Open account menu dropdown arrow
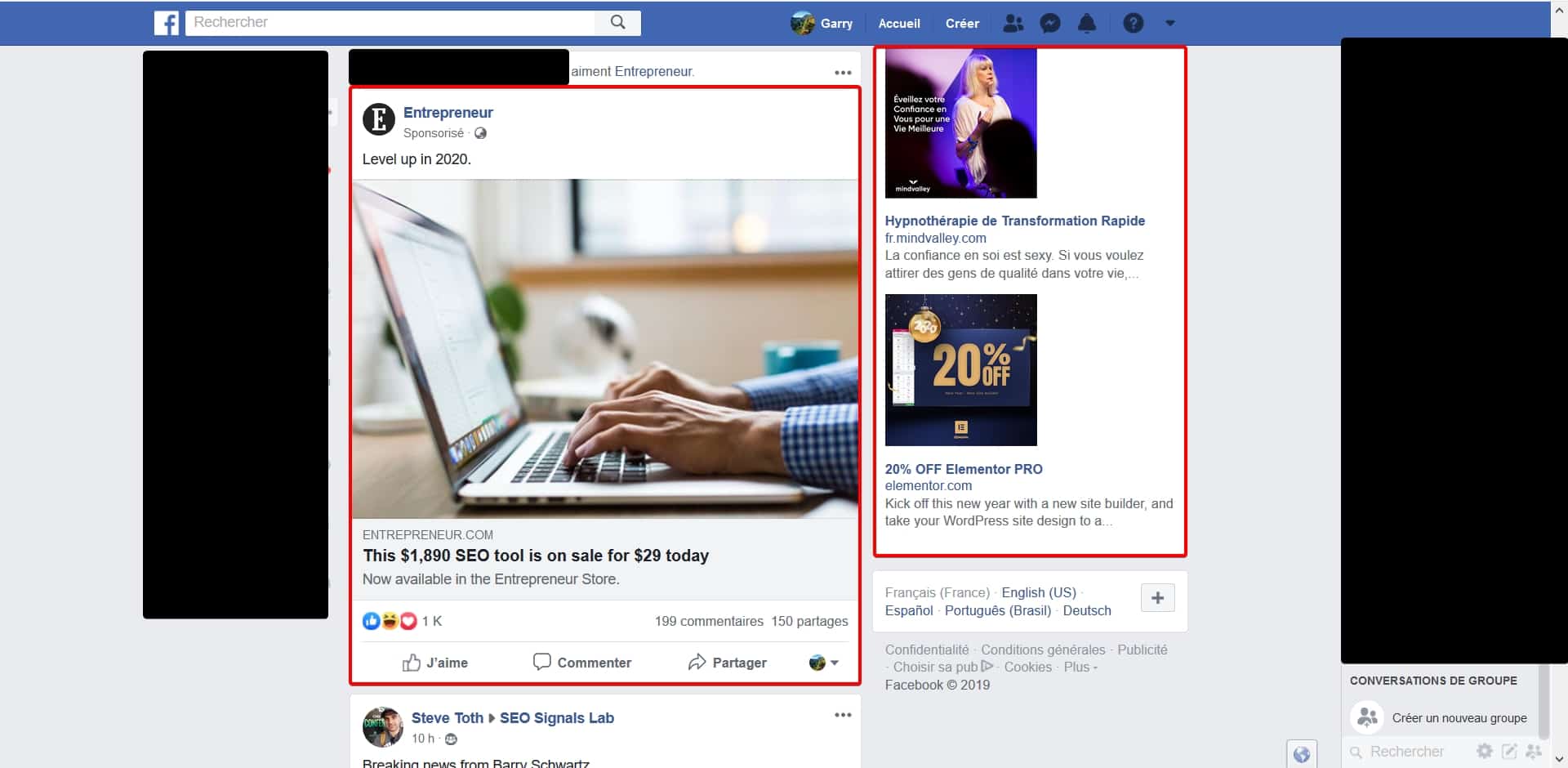 pyautogui.click(x=1170, y=24)
